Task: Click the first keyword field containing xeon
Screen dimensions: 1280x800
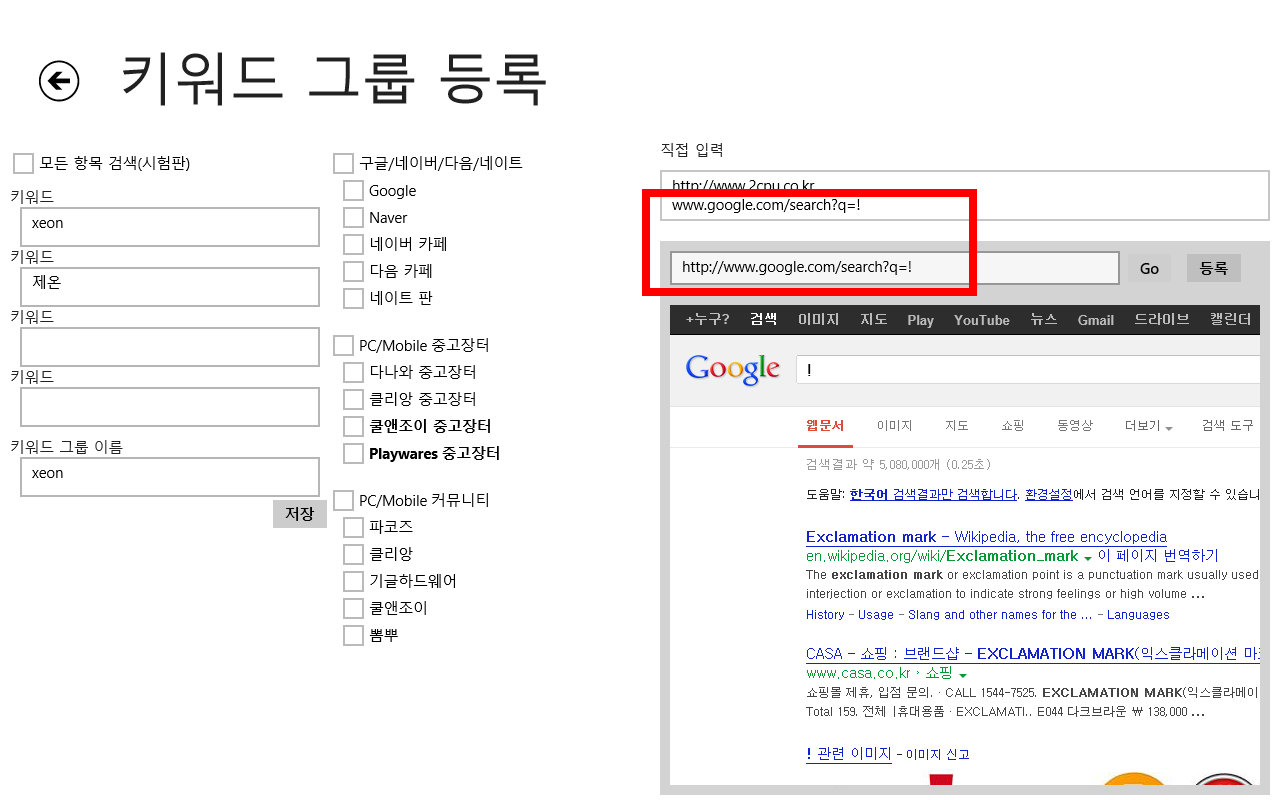Action: pos(170,227)
